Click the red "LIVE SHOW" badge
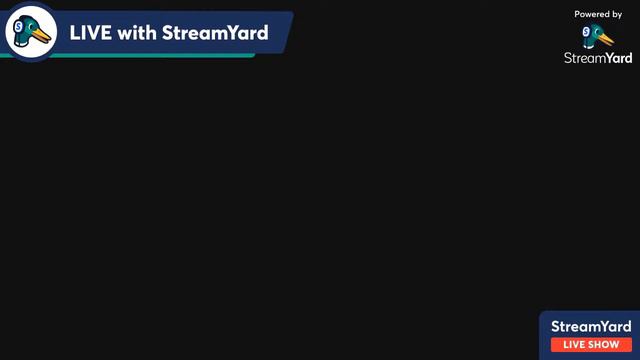Viewport: 640px width, 360px height. coord(591,344)
